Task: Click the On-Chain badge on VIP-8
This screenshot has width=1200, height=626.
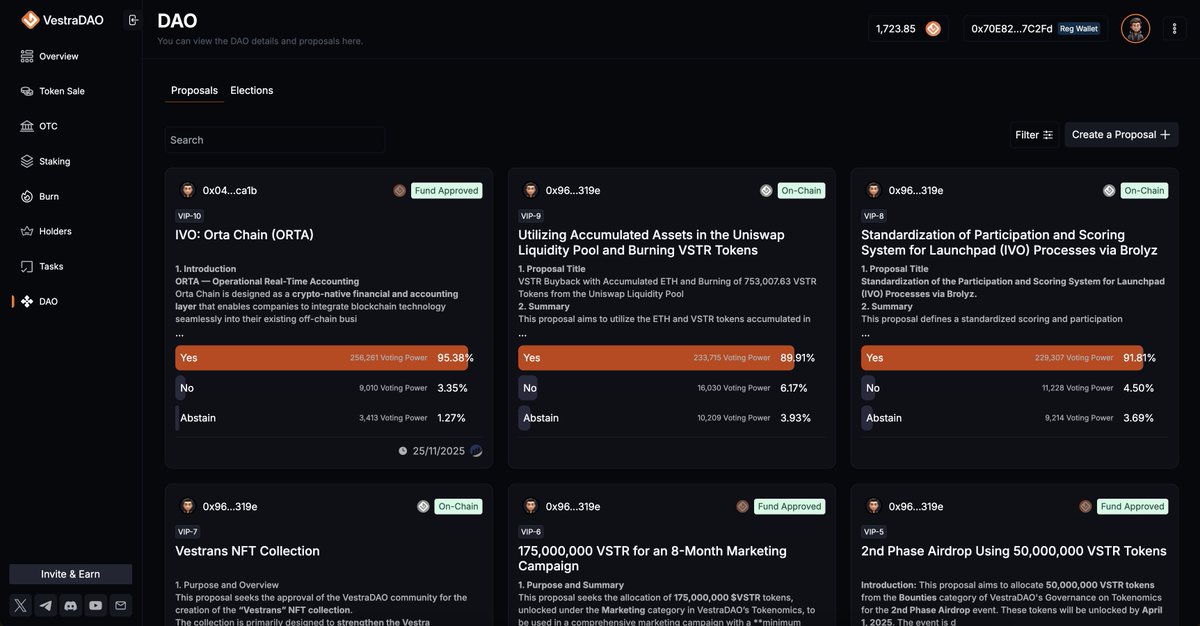Action: point(1144,190)
